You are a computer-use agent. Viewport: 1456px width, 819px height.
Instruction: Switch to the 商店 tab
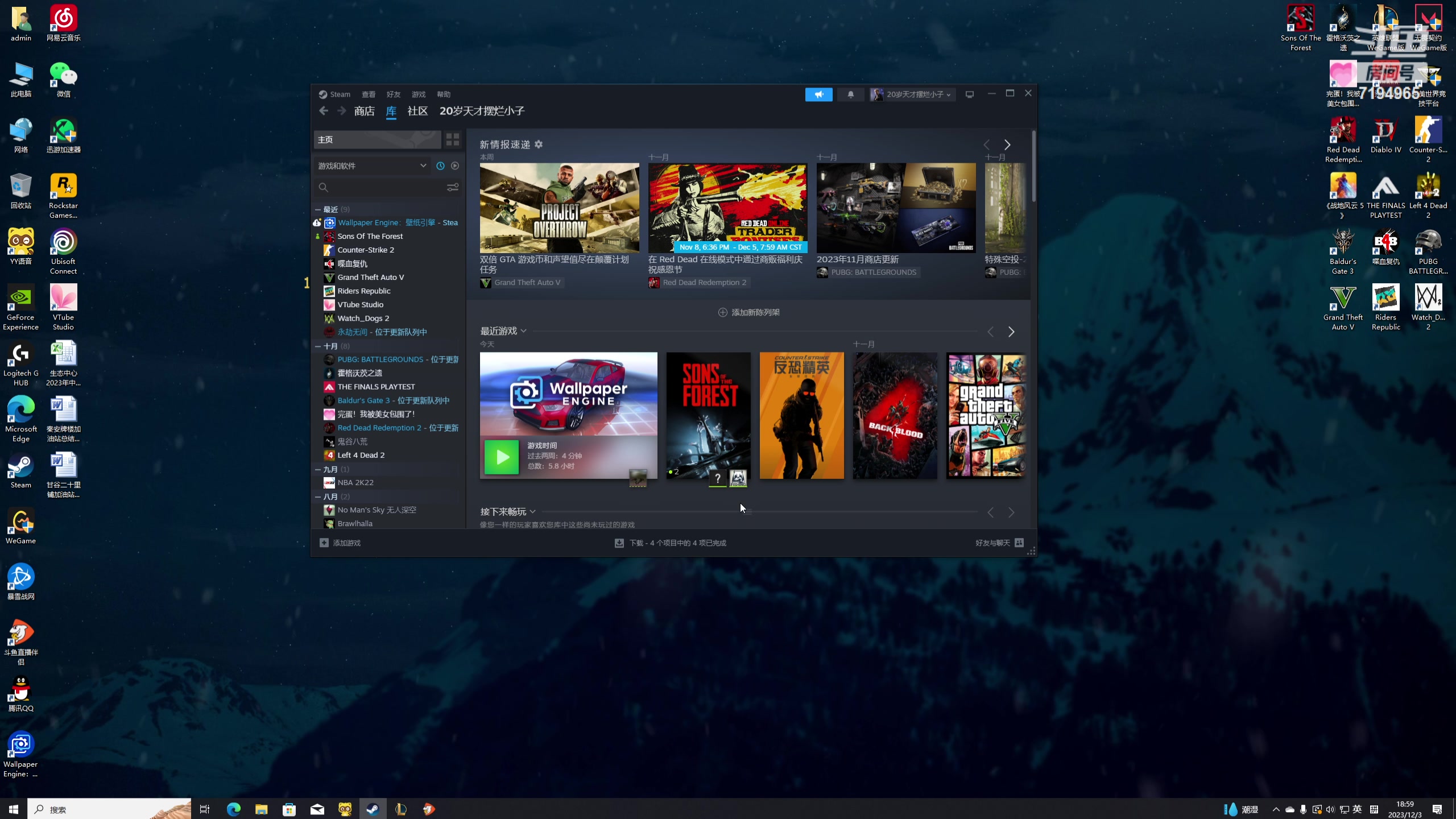click(364, 111)
